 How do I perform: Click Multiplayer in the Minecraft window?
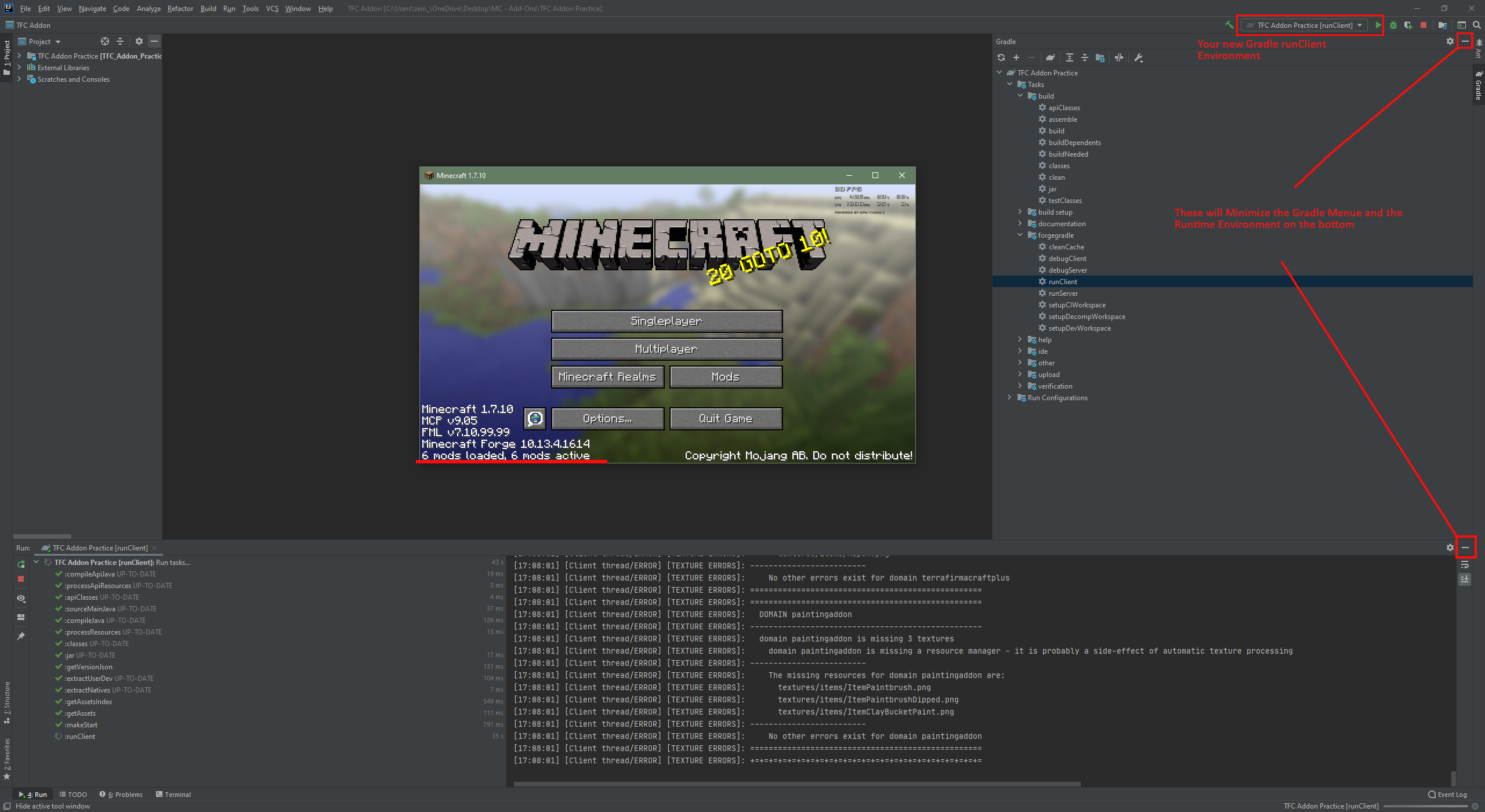[667, 349]
